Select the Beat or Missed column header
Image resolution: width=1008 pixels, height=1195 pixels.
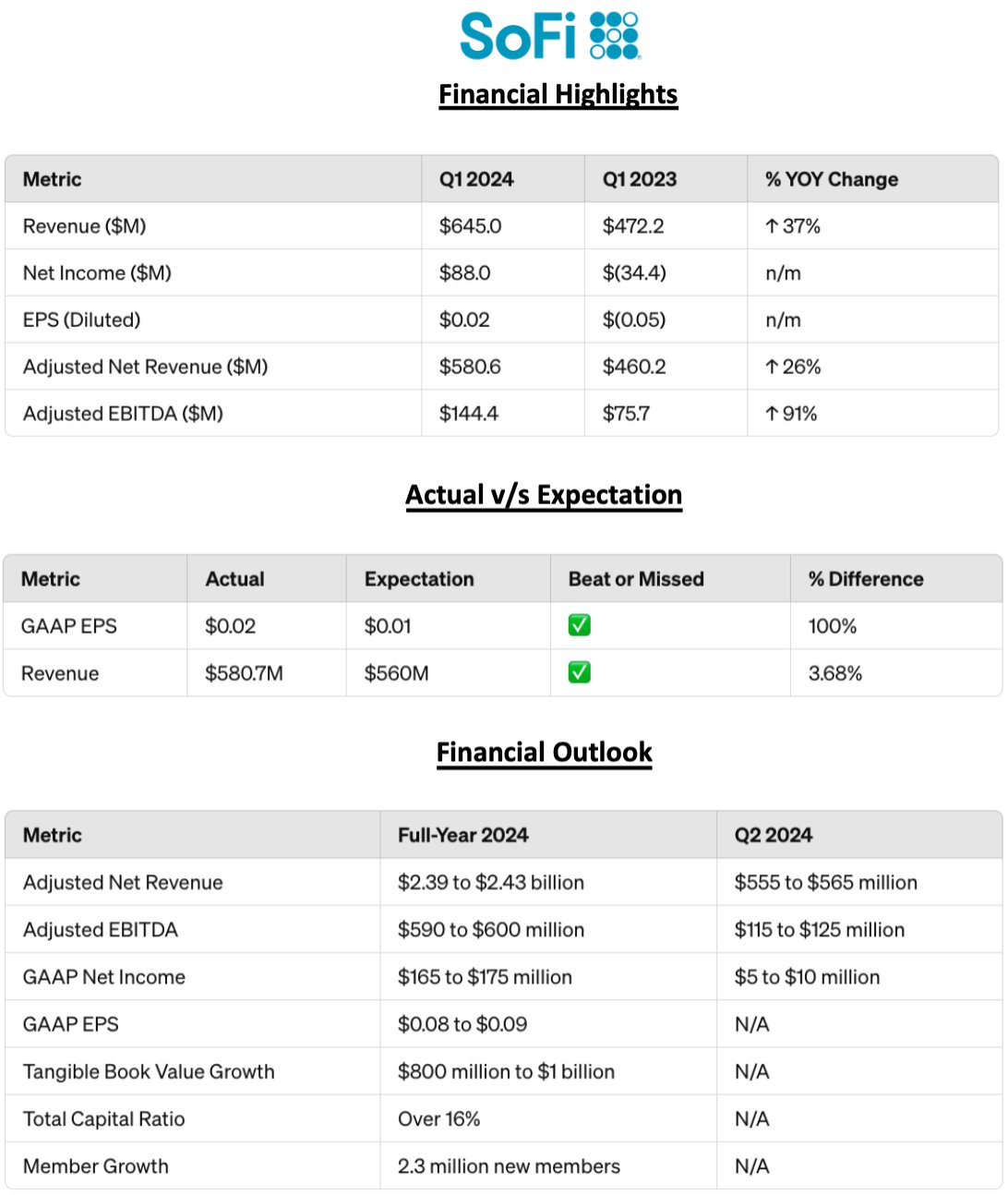click(636, 579)
